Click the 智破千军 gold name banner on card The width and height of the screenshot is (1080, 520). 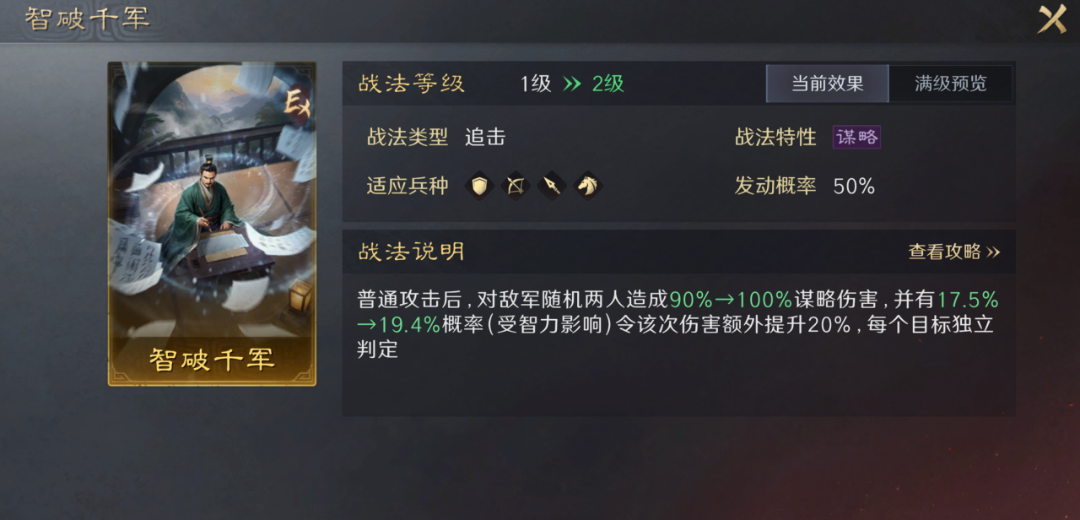pyautogui.click(x=212, y=360)
